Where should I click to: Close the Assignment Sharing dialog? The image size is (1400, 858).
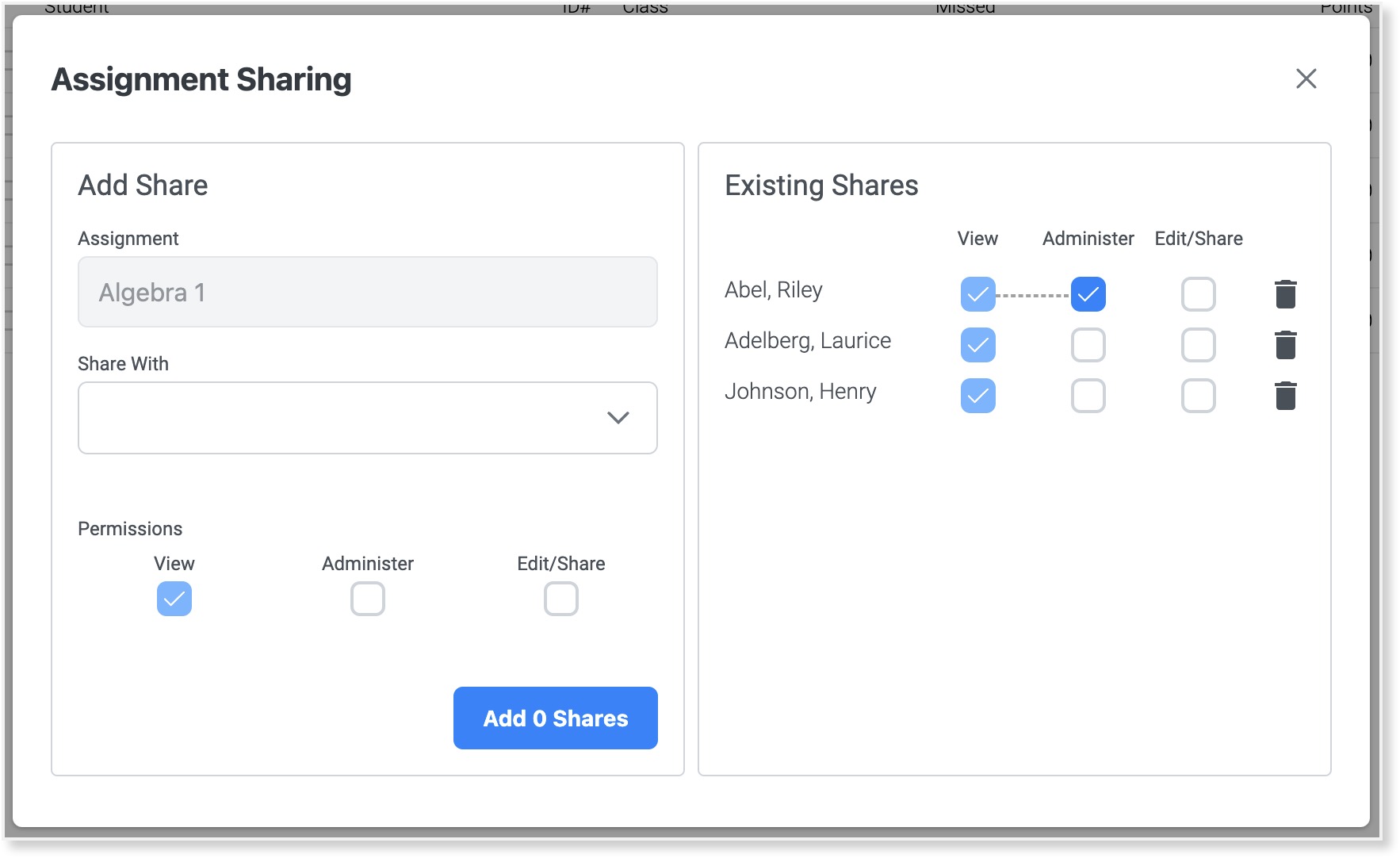(x=1306, y=79)
